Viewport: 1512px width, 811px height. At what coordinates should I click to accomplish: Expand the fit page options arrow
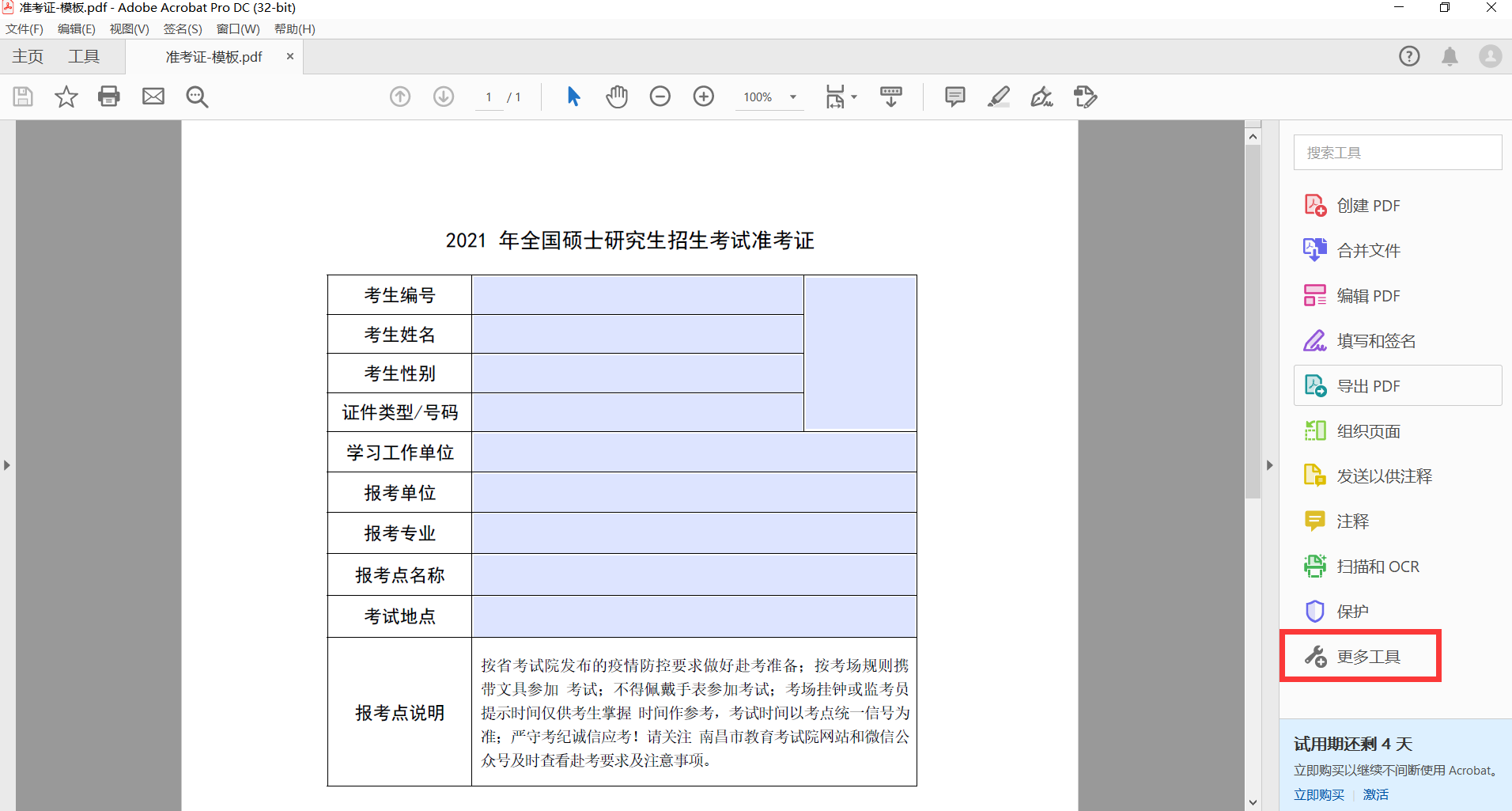tap(854, 97)
